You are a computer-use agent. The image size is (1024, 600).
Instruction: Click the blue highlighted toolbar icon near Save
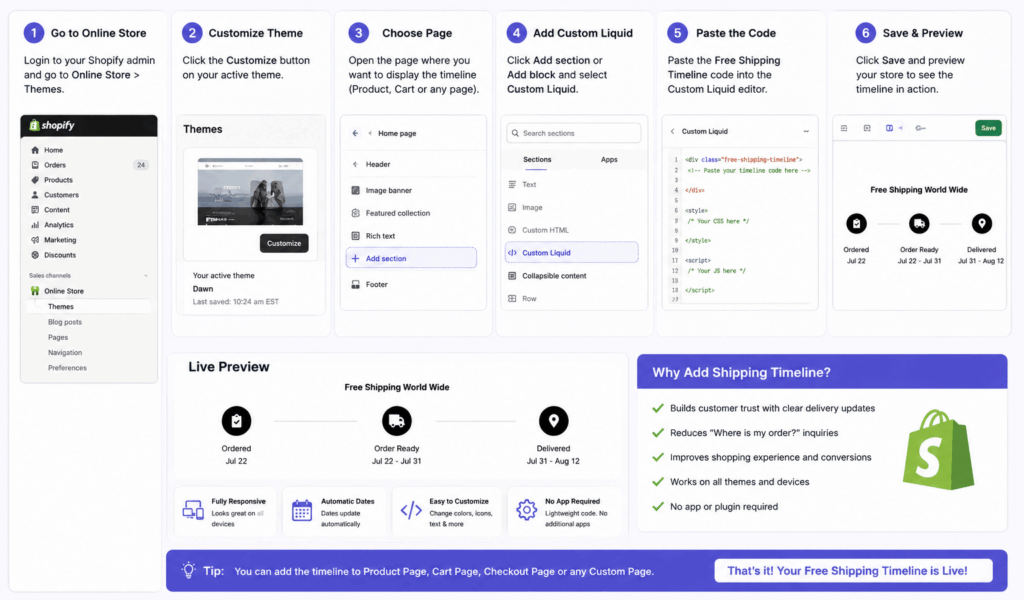pyautogui.click(x=889, y=128)
